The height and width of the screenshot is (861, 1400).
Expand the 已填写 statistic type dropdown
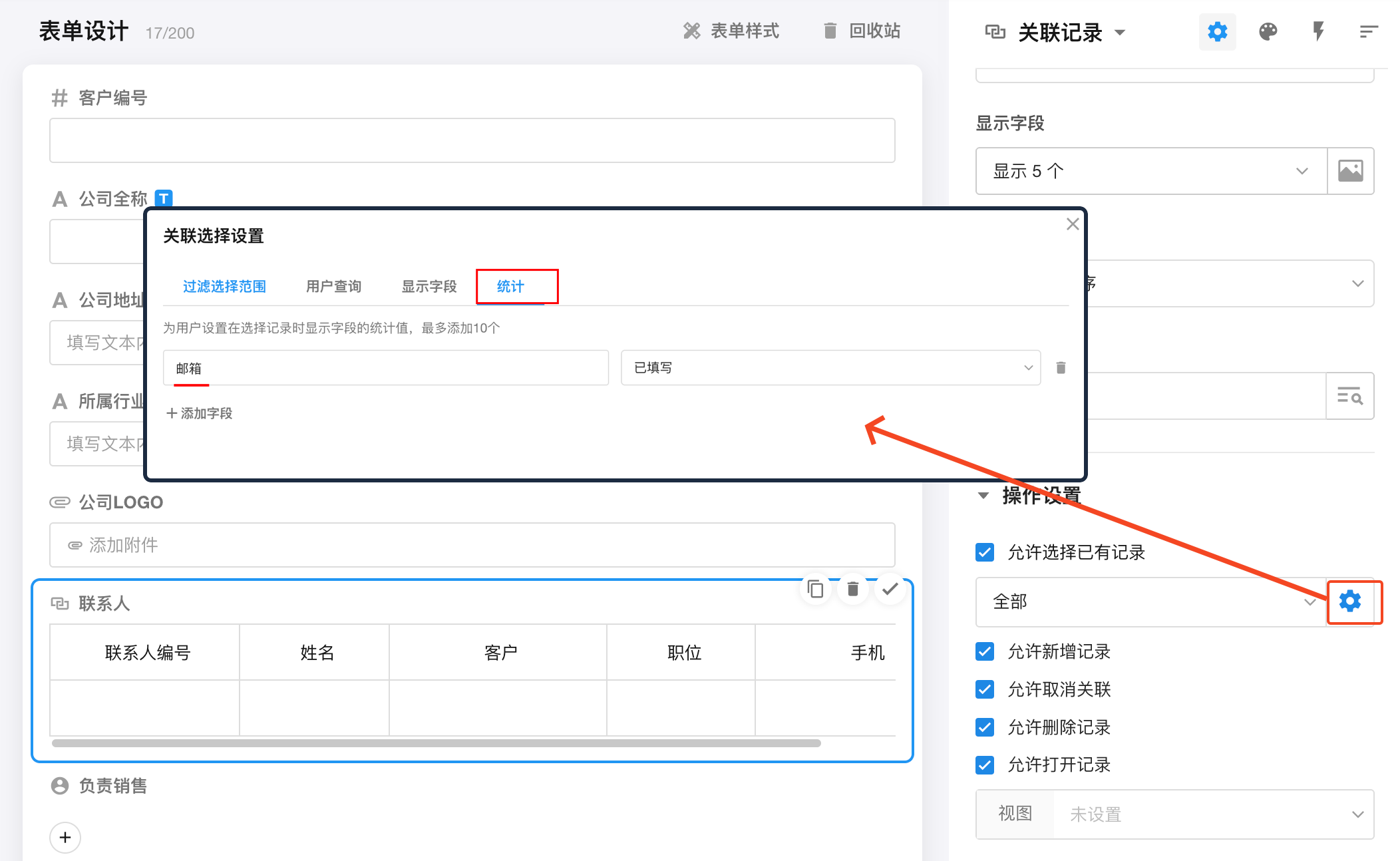830,368
